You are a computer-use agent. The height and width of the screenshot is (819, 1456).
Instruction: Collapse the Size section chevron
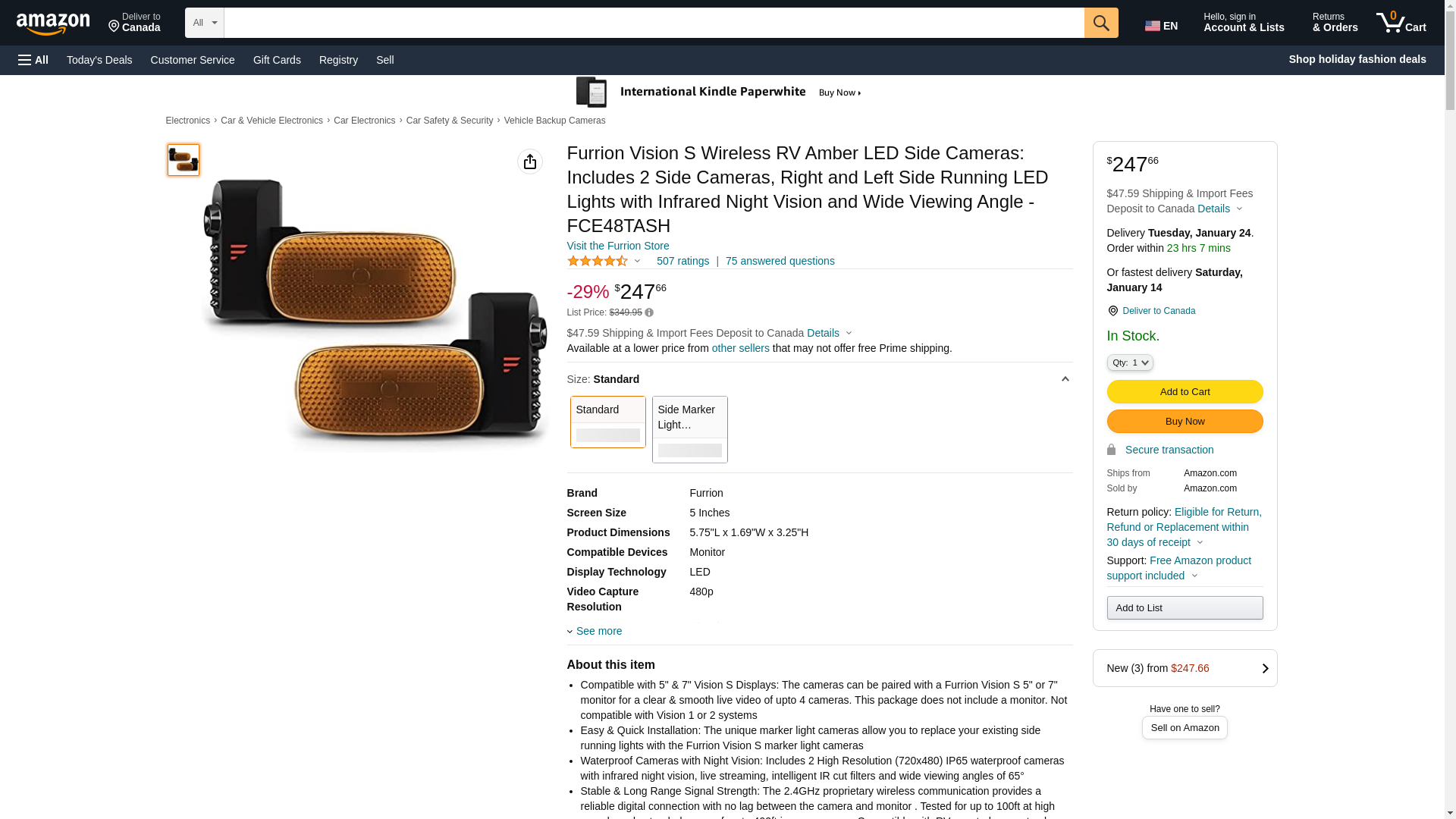tap(1065, 379)
